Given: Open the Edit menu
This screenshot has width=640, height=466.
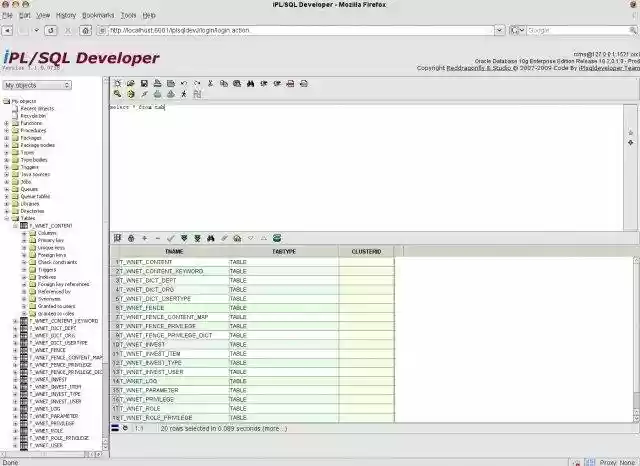Looking at the screenshot, I should tap(24, 15).
